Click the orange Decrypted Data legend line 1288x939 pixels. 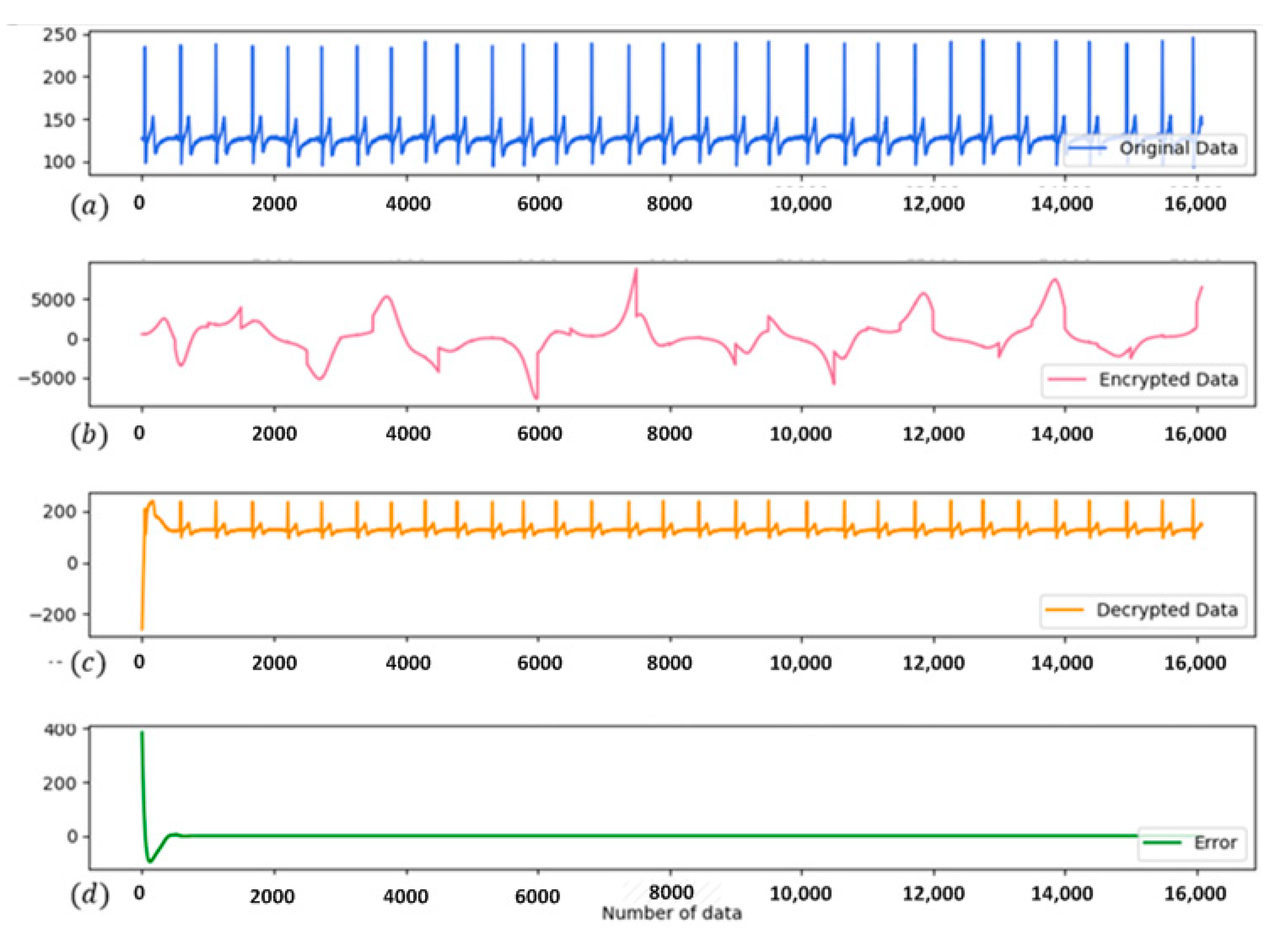pyautogui.click(x=1065, y=610)
